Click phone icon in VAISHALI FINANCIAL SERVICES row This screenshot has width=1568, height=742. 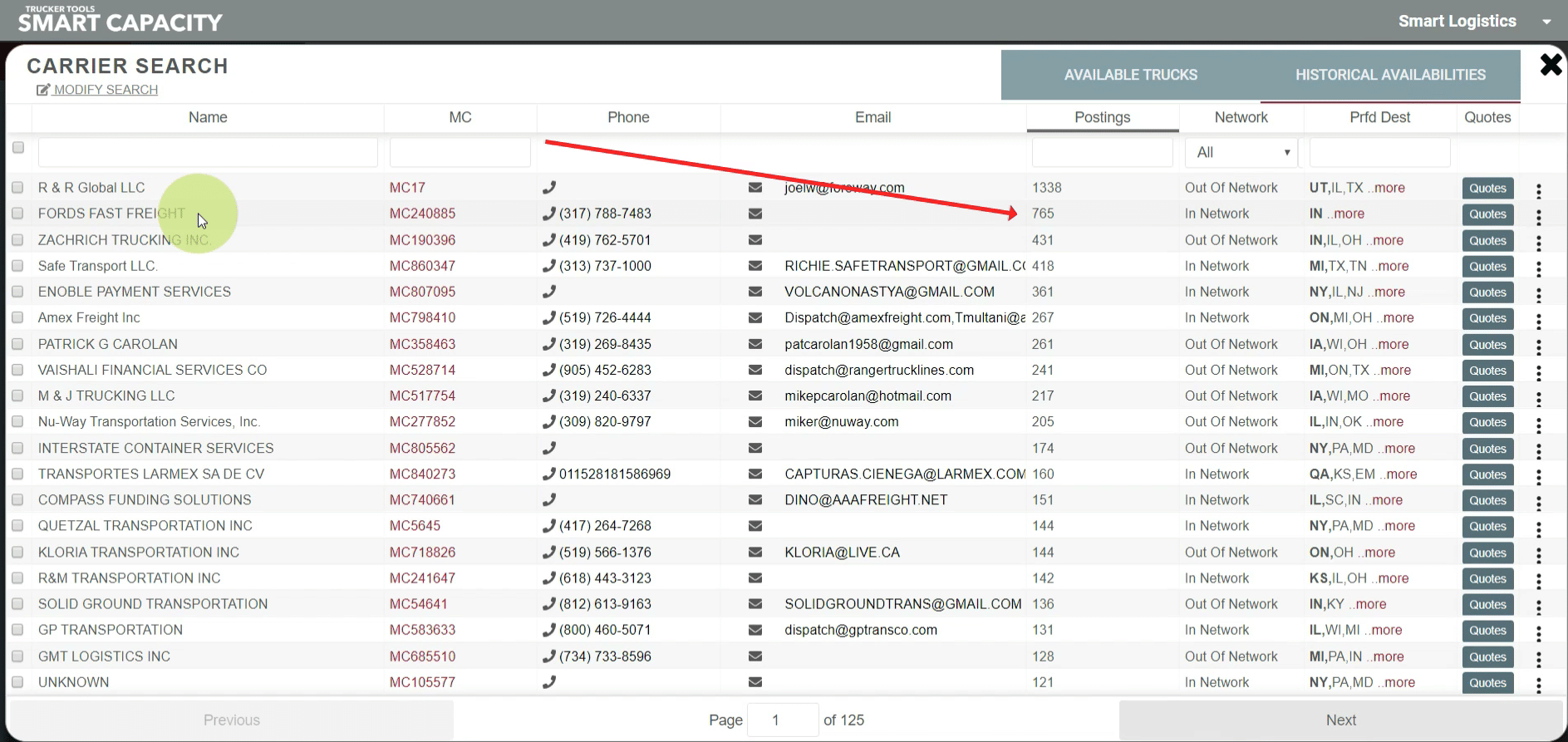(549, 370)
